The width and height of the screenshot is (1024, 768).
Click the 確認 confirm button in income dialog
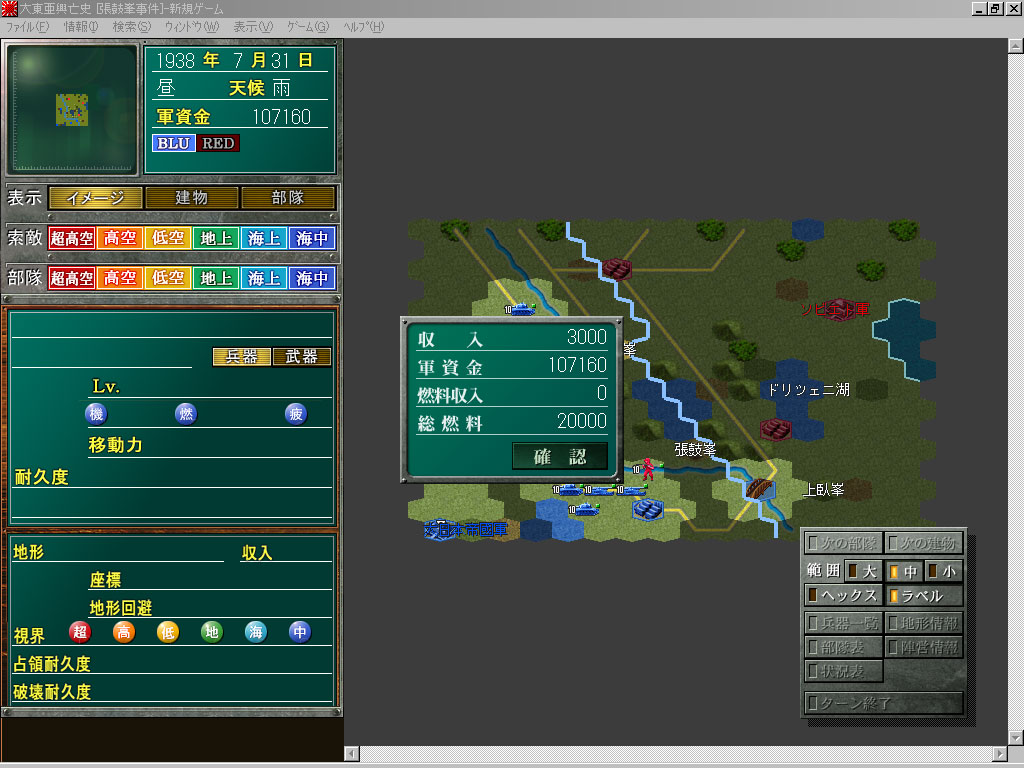pos(559,457)
